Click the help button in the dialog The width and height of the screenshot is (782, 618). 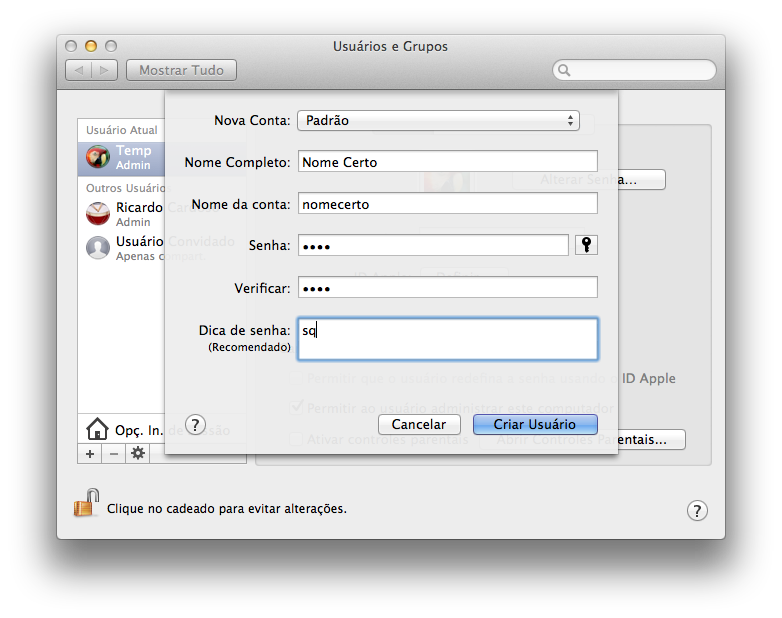(x=196, y=424)
